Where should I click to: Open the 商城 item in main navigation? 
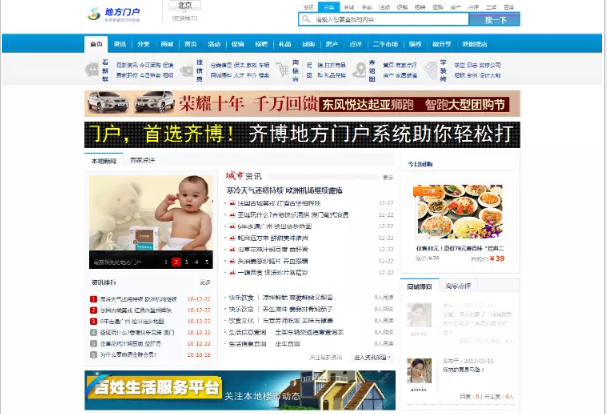coord(167,44)
